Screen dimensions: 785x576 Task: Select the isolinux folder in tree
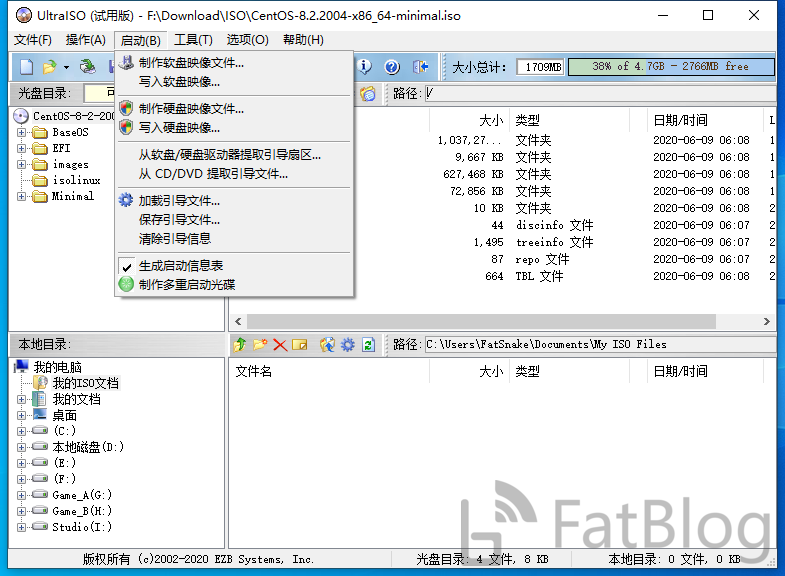(77, 180)
